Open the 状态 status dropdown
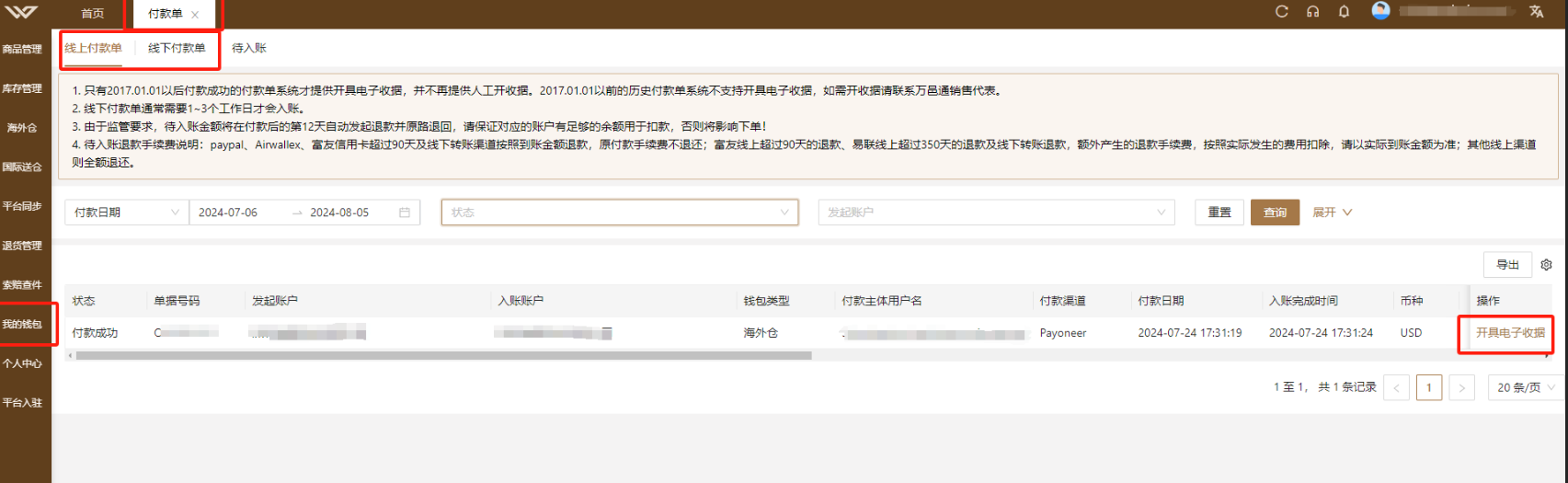This screenshot has width=1568, height=483. (x=620, y=213)
